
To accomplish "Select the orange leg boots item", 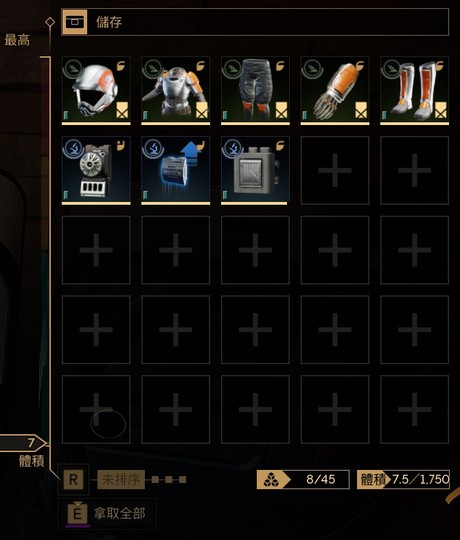I will (415, 91).
